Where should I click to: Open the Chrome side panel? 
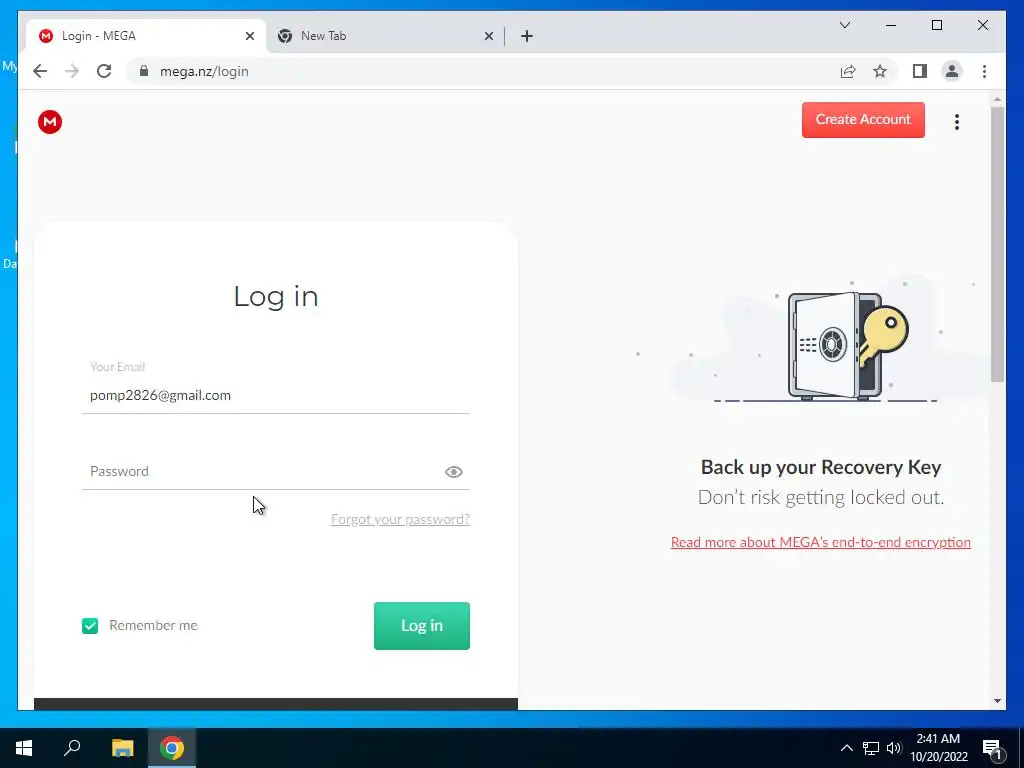pos(920,71)
